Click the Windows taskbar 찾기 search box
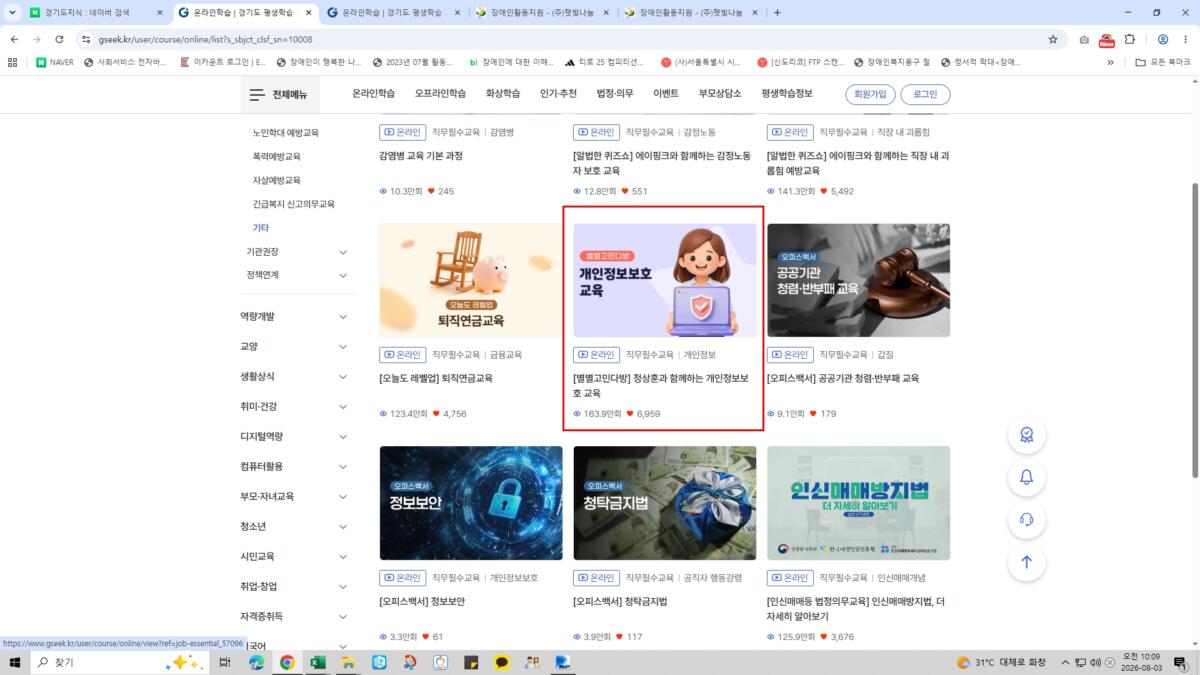The height and width of the screenshot is (675, 1200). point(120,662)
